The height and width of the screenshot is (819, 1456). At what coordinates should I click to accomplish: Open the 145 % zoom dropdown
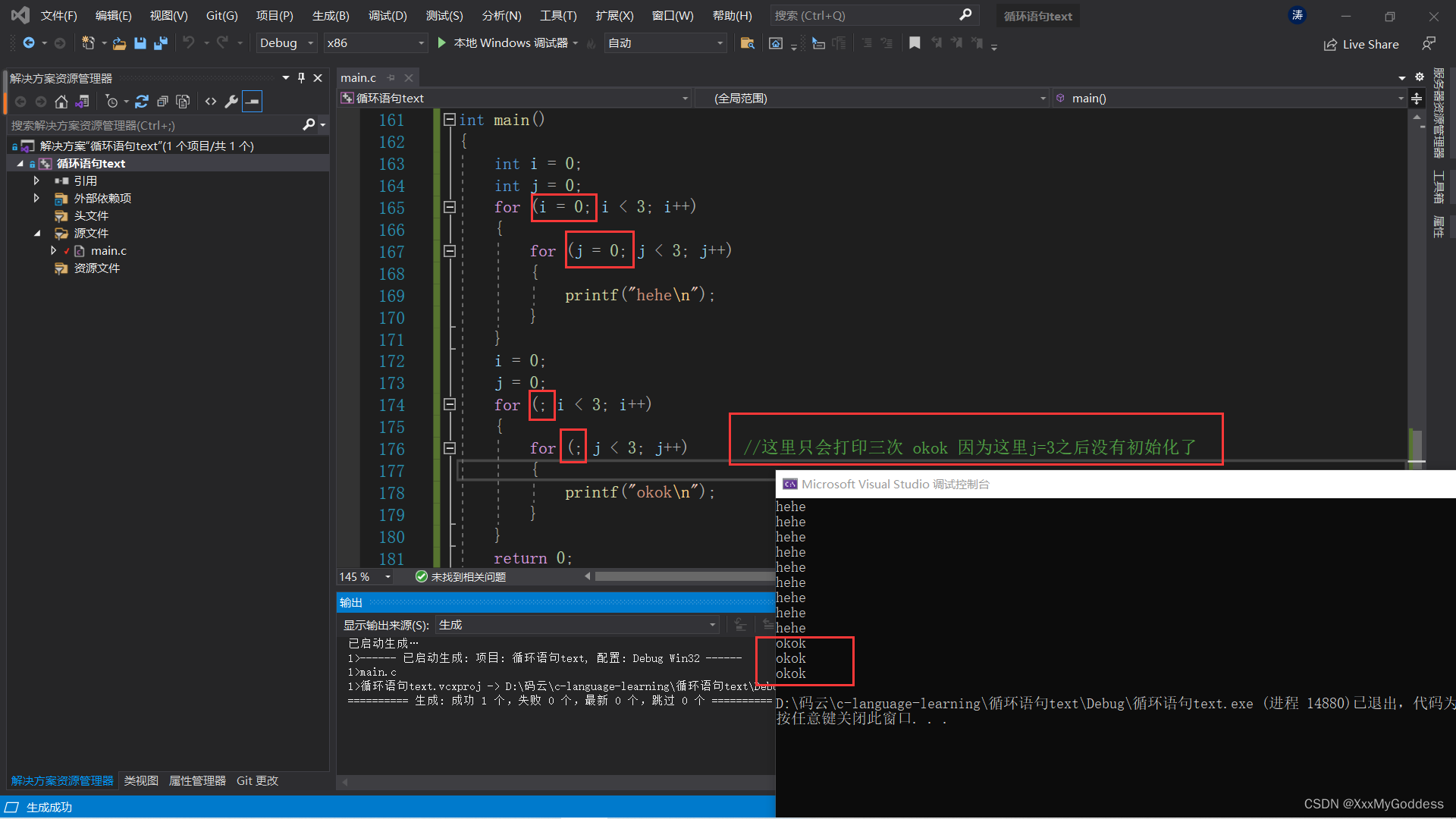click(366, 577)
